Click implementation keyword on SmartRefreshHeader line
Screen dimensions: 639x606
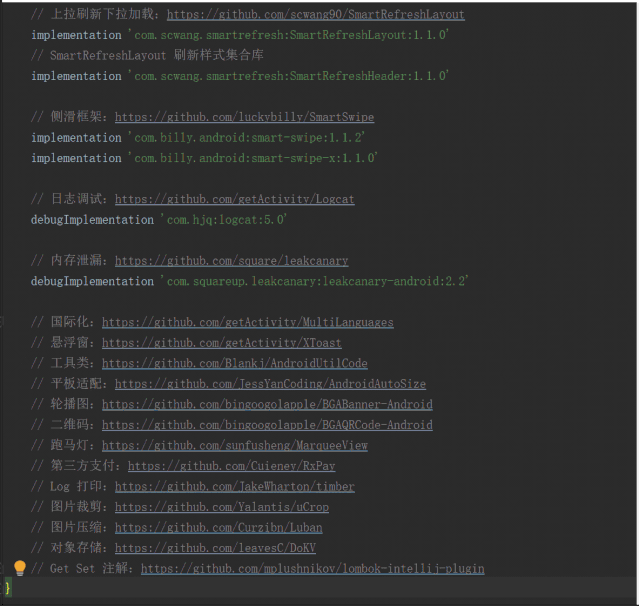[x=76, y=76]
